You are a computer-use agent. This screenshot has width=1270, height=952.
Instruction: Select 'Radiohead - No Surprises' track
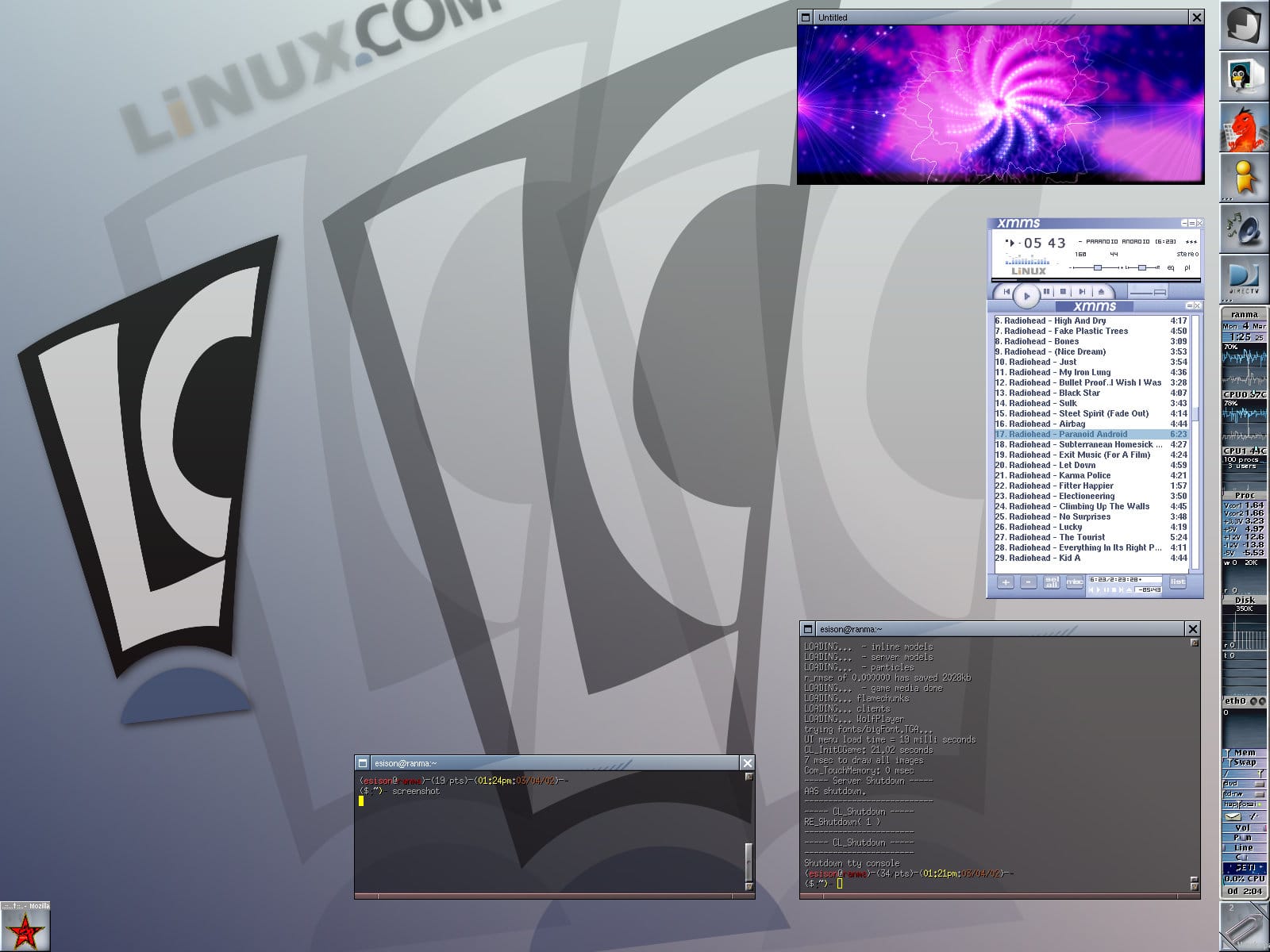click(1091, 517)
